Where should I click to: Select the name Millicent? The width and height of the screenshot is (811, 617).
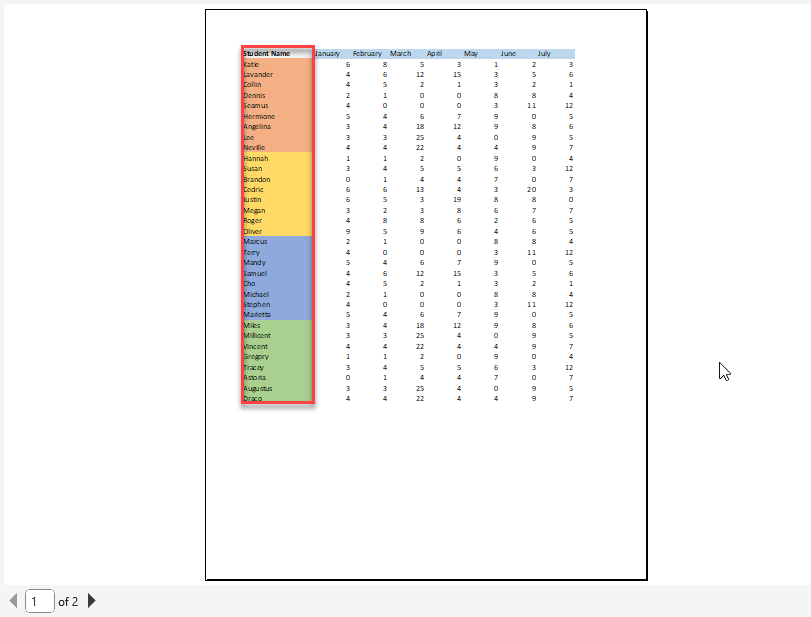tap(257, 336)
